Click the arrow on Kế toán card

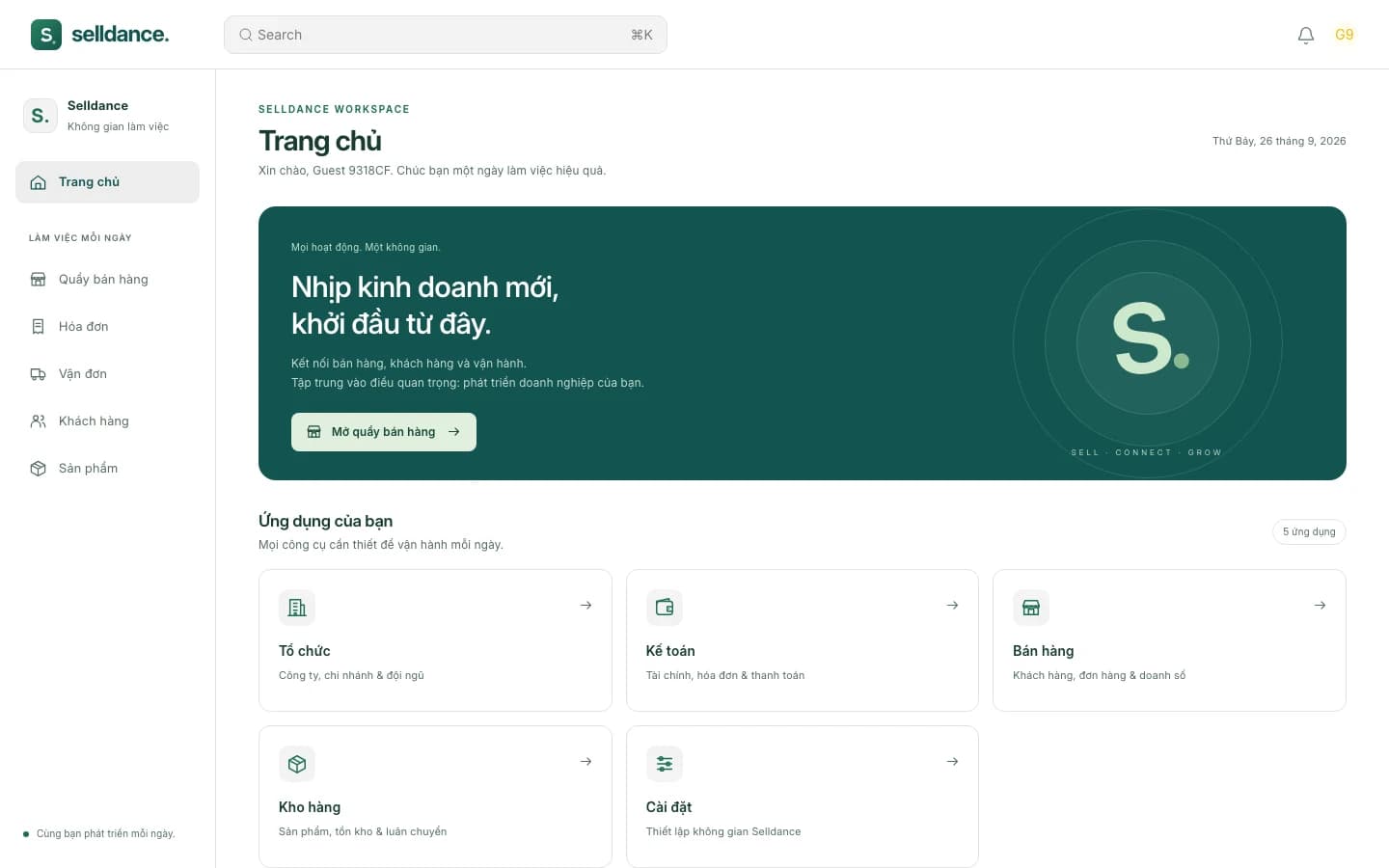pyautogui.click(x=952, y=606)
